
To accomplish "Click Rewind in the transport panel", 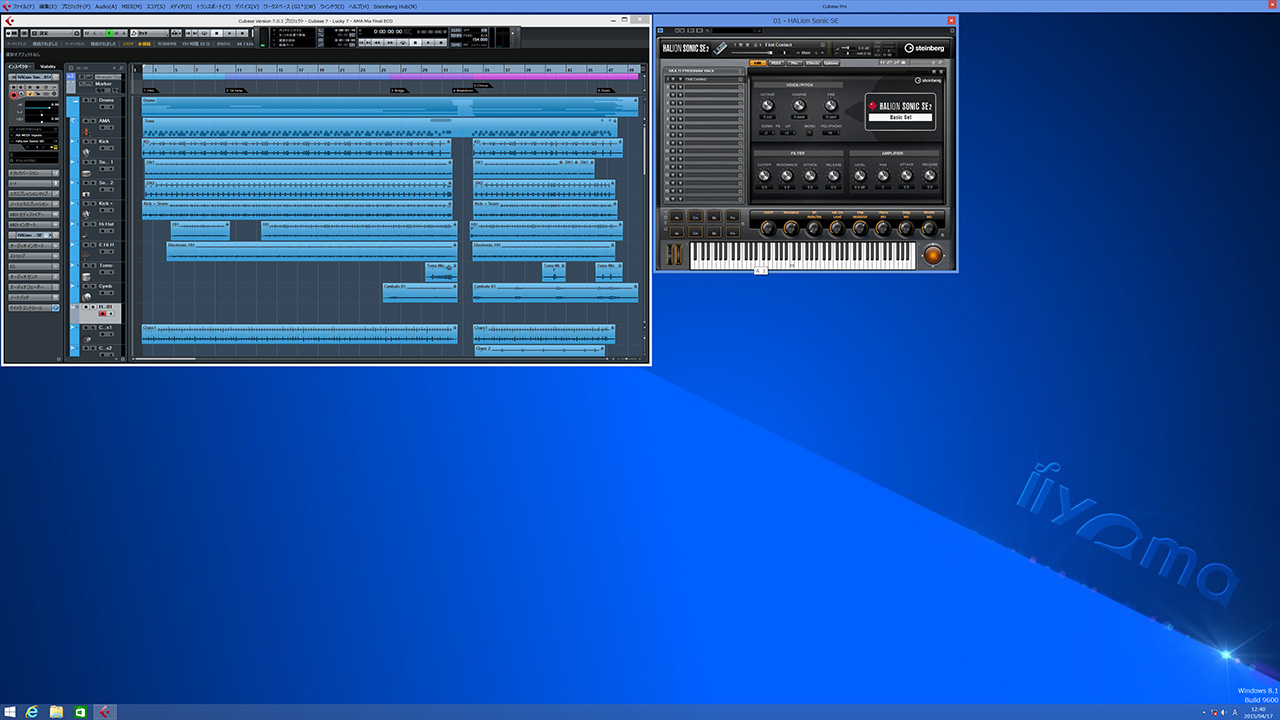I will pos(377,42).
